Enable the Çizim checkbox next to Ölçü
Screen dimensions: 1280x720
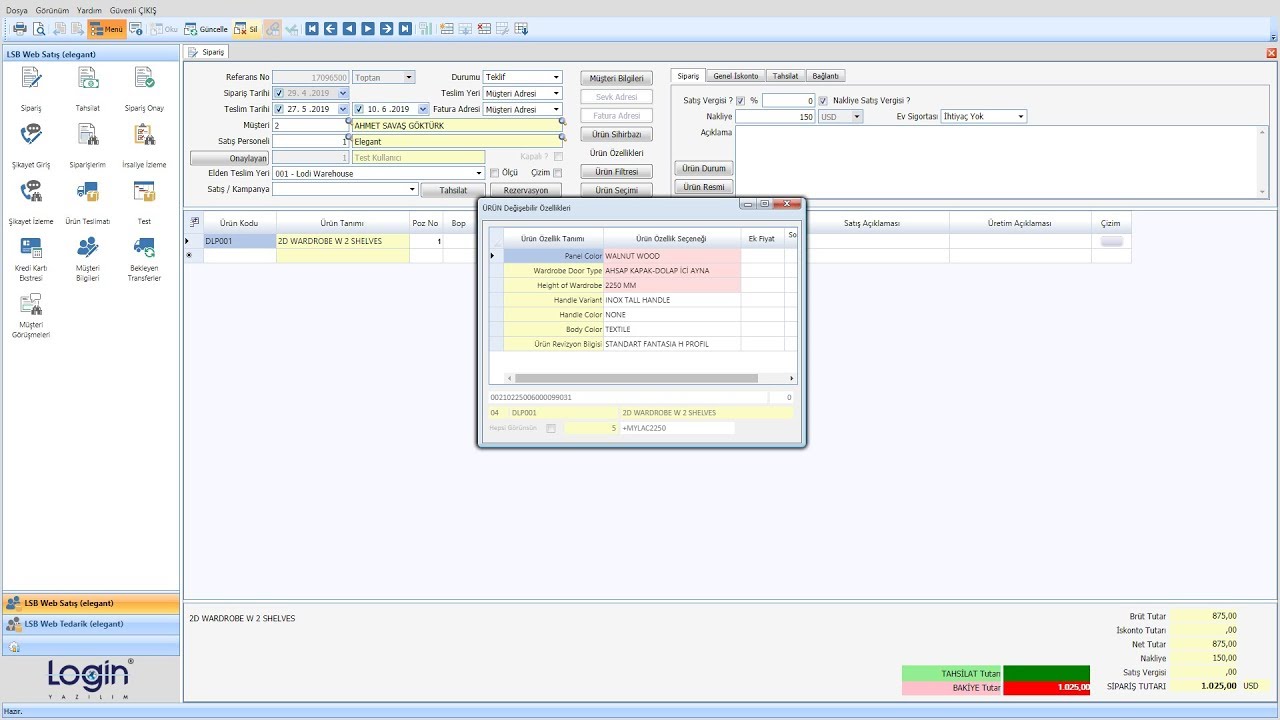(x=557, y=173)
